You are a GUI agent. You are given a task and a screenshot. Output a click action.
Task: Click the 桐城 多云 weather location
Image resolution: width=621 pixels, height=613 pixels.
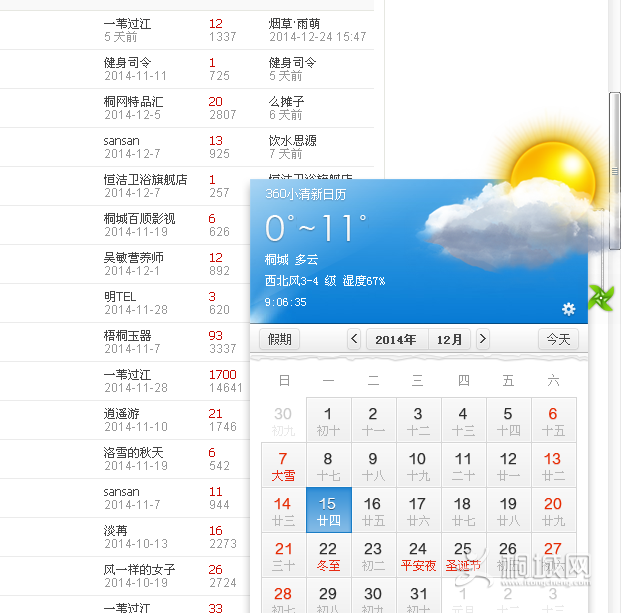point(291,259)
